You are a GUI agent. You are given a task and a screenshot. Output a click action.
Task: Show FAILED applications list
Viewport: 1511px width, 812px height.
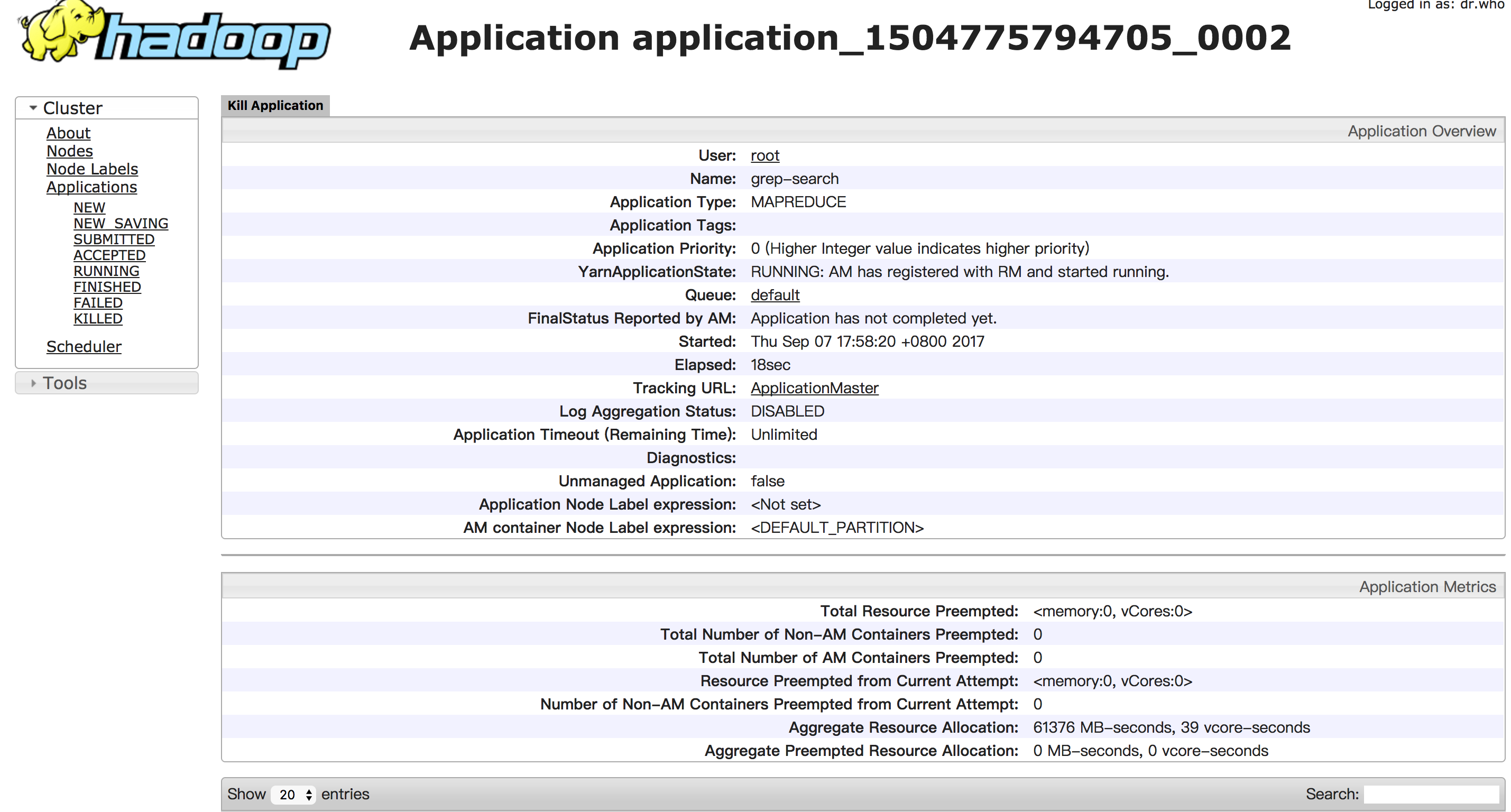coord(97,303)
